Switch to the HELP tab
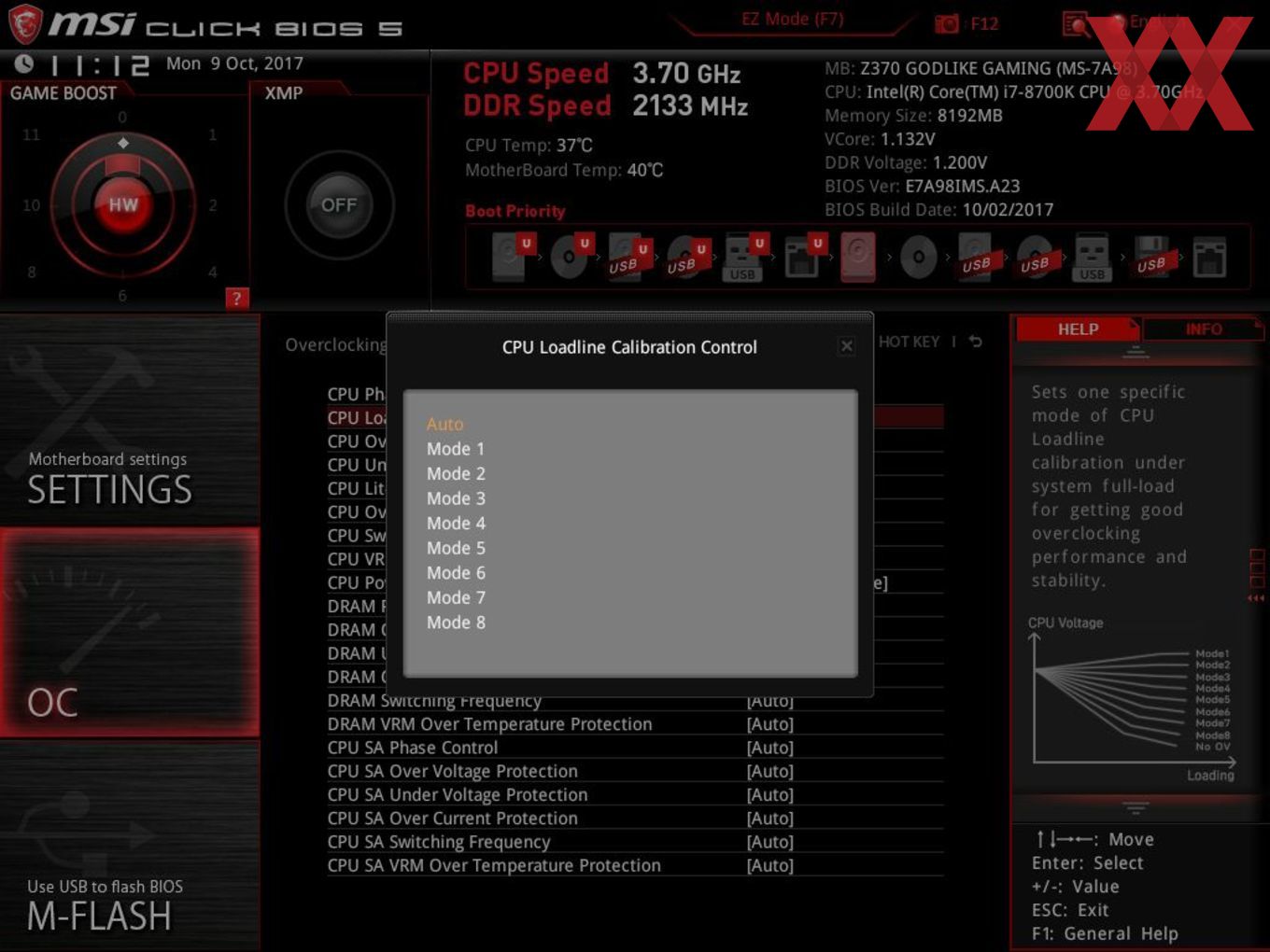1270x952 pixels. coord(1078,329)
